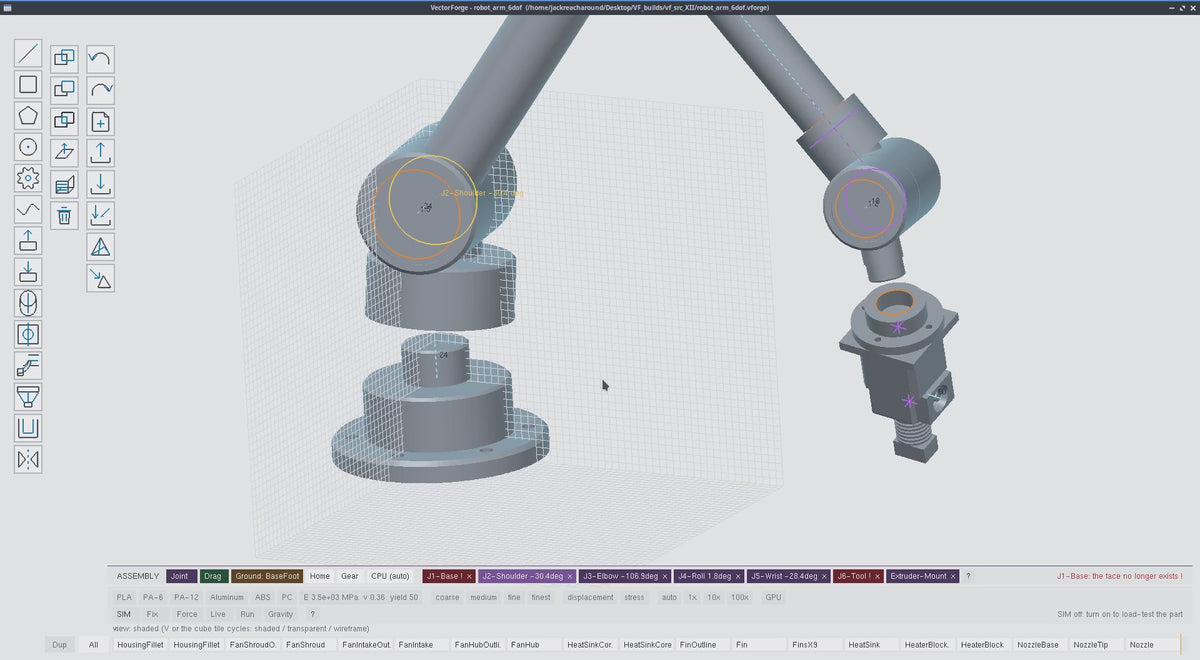The image size is (1200, 660).
Task: Select the FanHub feature
Action: coord(533,645)
